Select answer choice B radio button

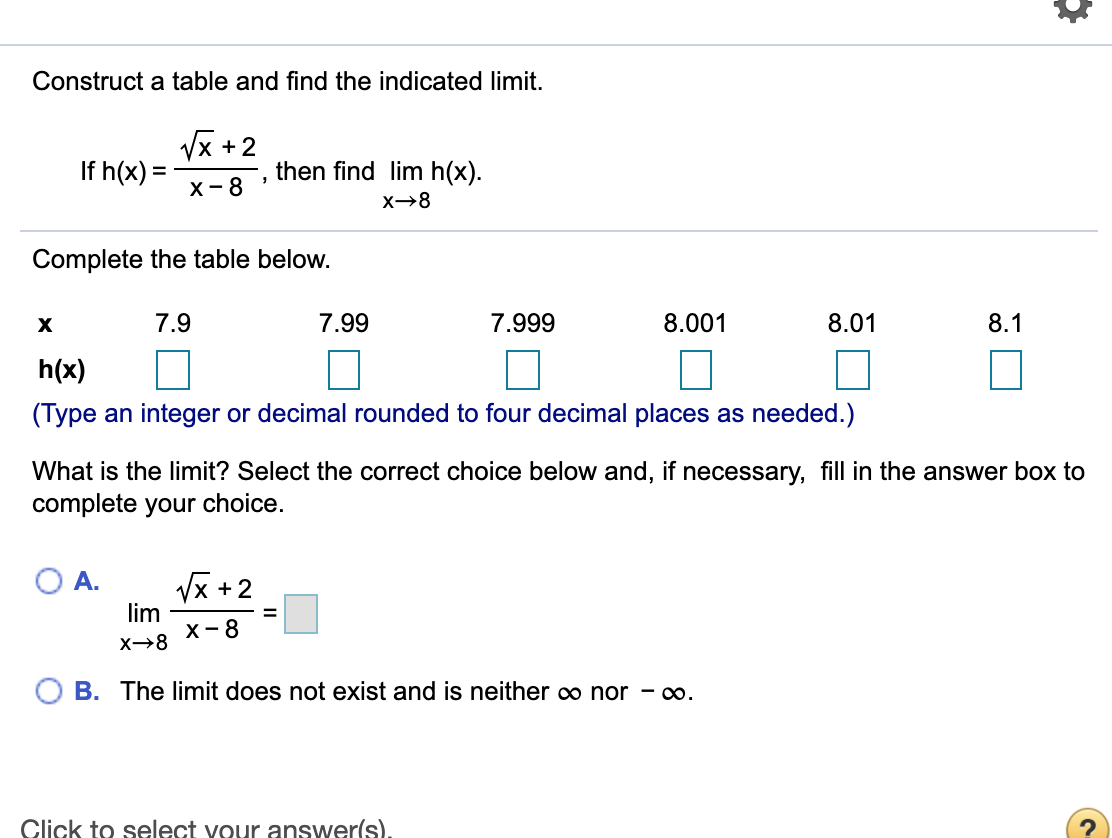coord(47,690)
